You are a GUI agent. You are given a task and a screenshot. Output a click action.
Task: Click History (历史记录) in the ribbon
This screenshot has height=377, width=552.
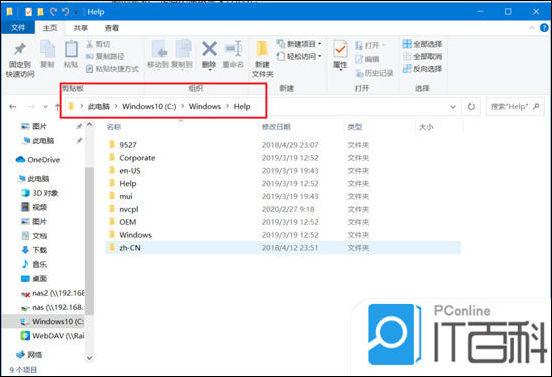click(x=374, y=73)
